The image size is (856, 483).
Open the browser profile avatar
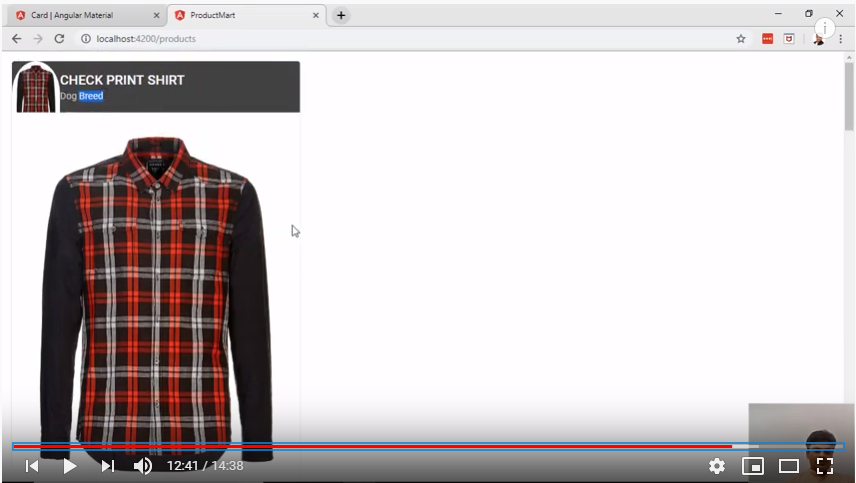818,39
